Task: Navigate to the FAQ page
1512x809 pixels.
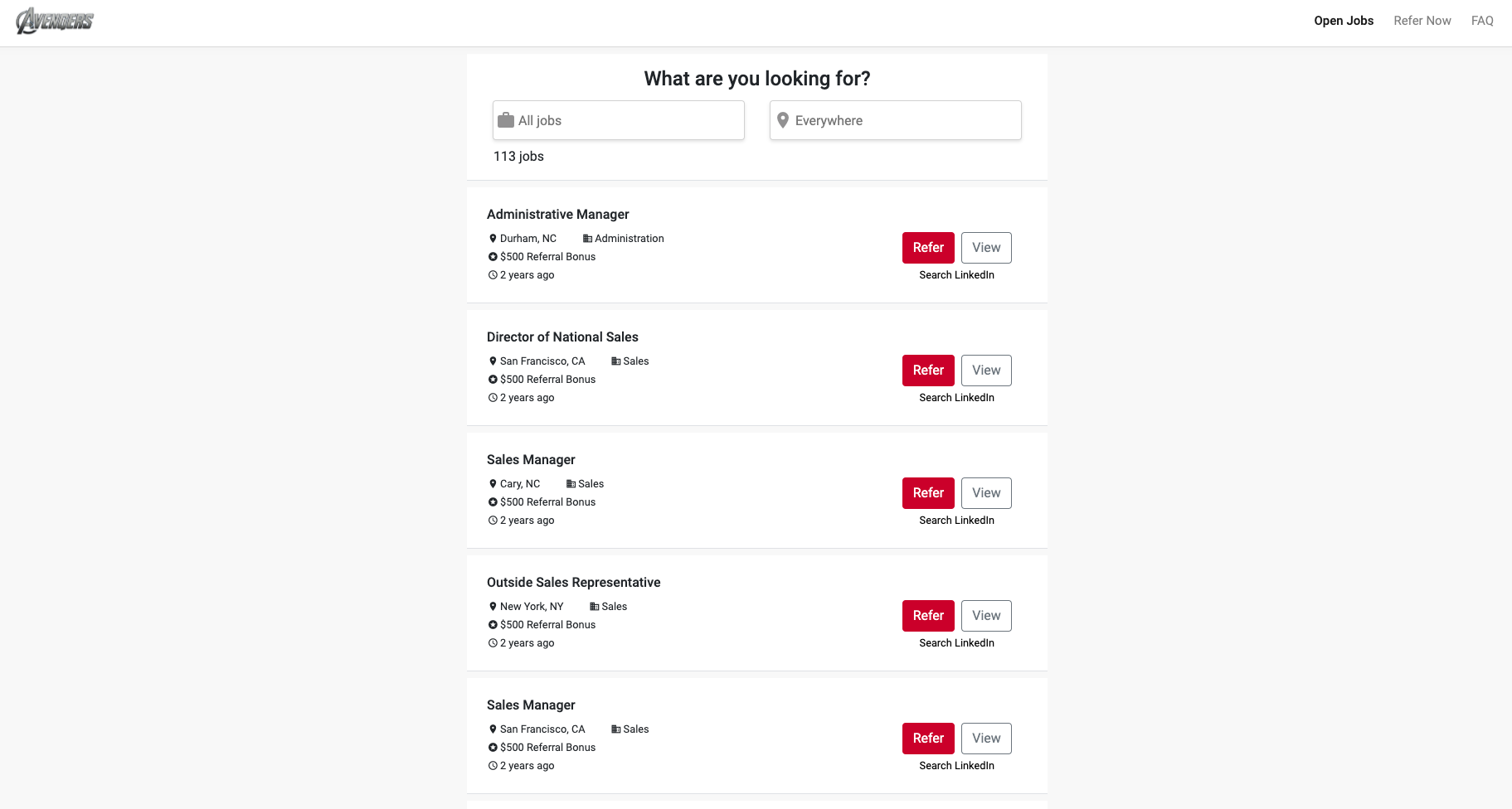Action: [x=1481, y=21]
